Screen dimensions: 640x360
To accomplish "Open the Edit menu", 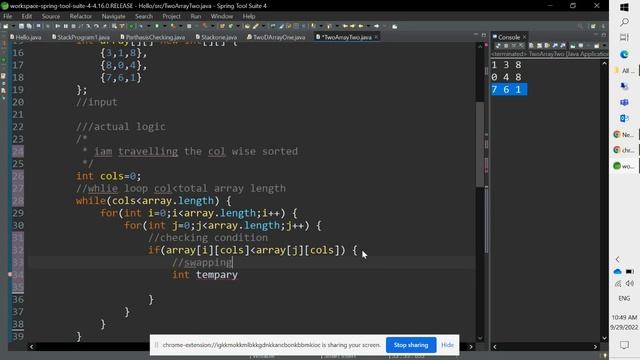I will [x=27, y=16].
